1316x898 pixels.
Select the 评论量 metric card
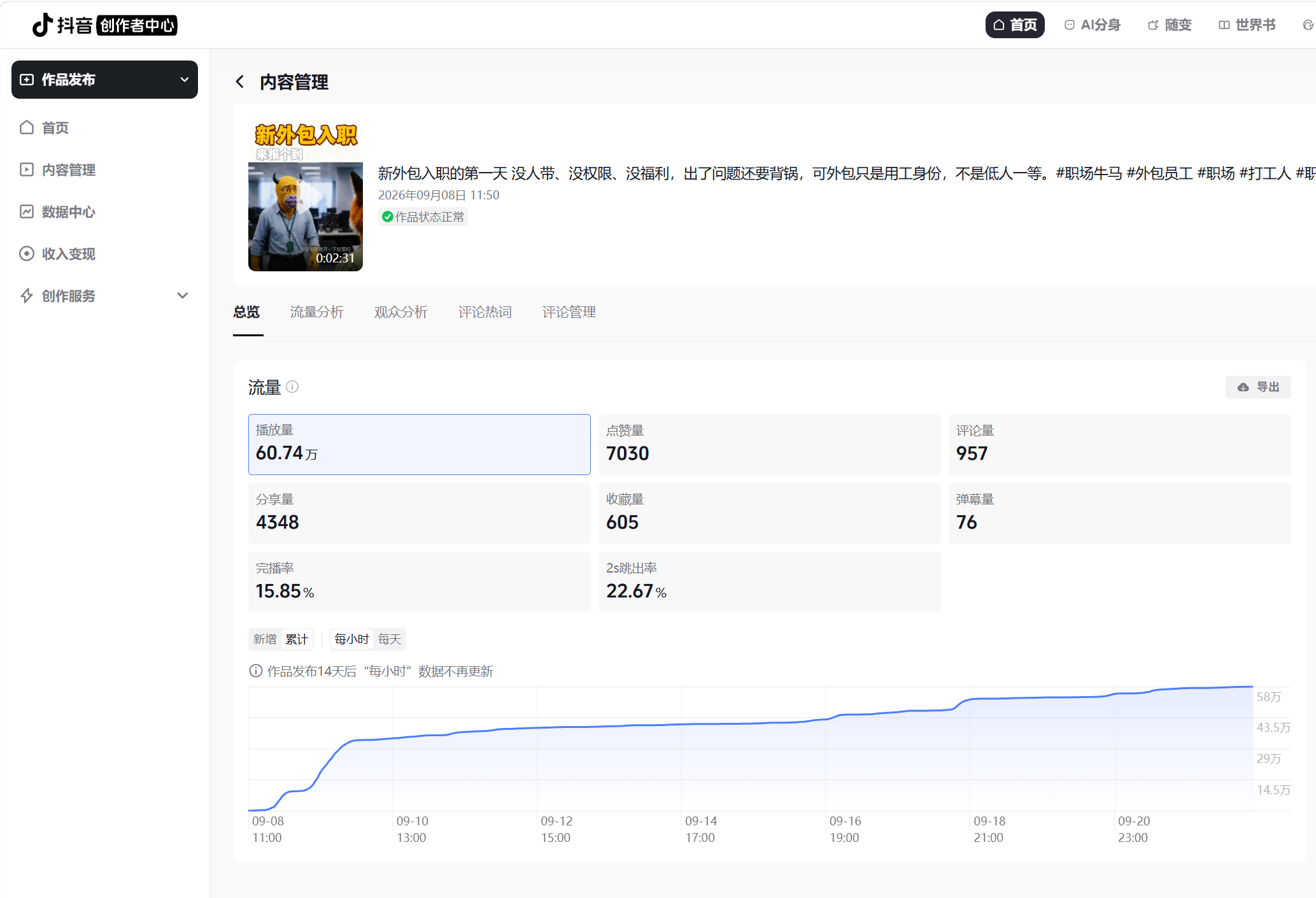point(1120,445)
